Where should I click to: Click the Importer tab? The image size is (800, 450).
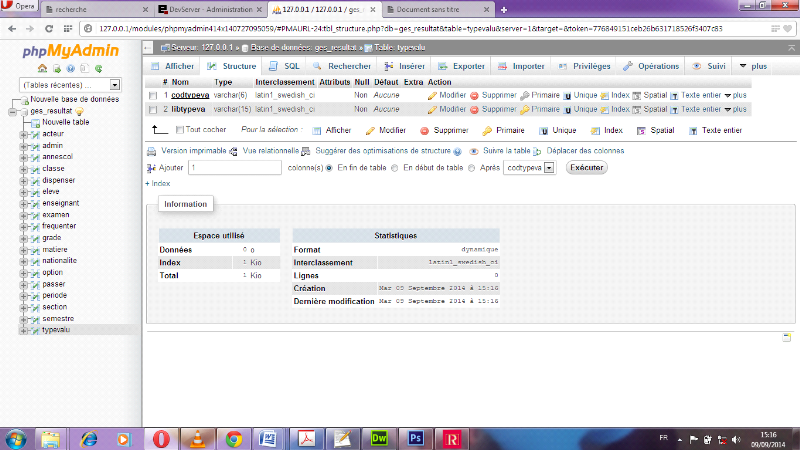pos(521,66)
